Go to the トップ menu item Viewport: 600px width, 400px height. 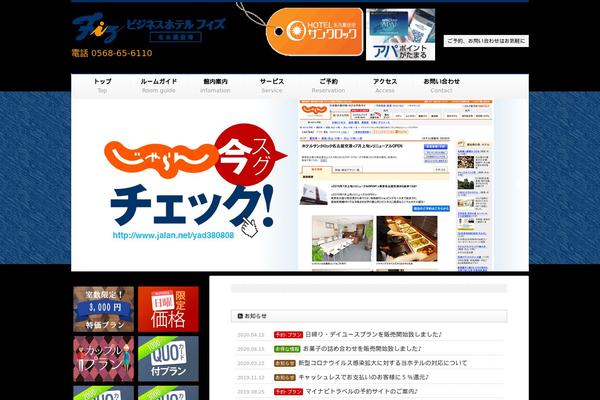click(x=102, y=86)
